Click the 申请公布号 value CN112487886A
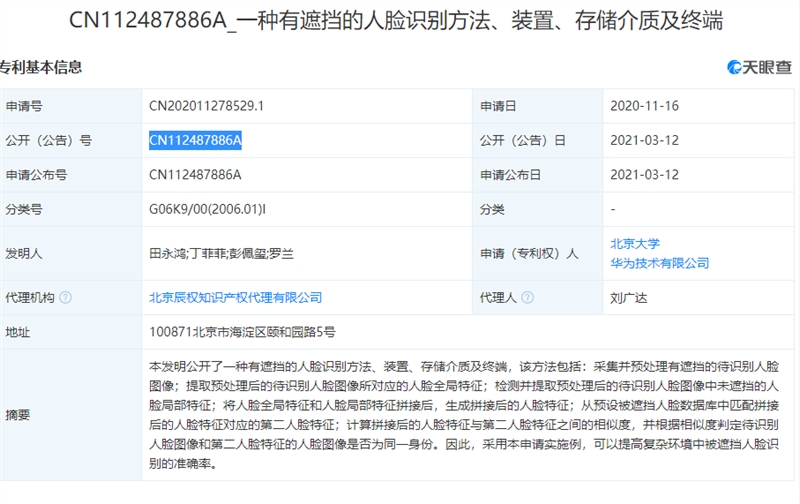This screenshot has width=800, height=504. [195, 174]
